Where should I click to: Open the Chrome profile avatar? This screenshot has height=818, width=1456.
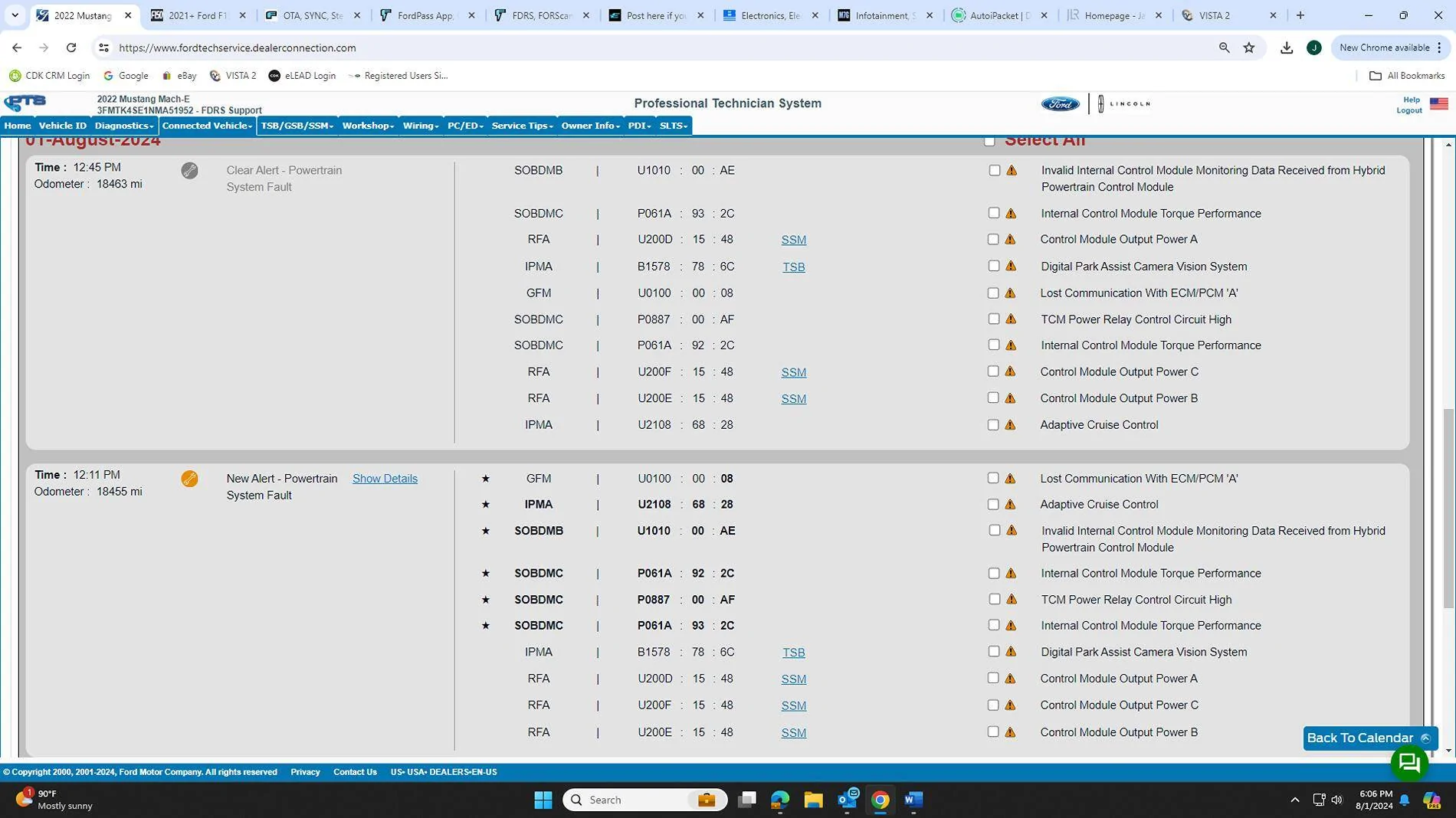pos(1313,47)
